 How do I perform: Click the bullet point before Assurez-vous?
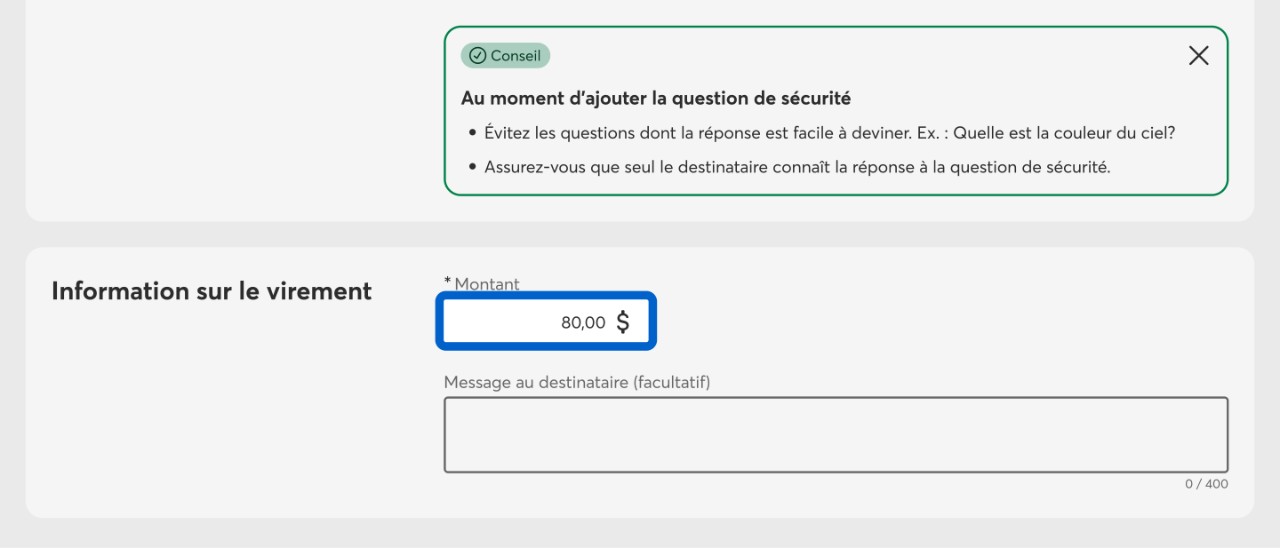pos(471,167)
